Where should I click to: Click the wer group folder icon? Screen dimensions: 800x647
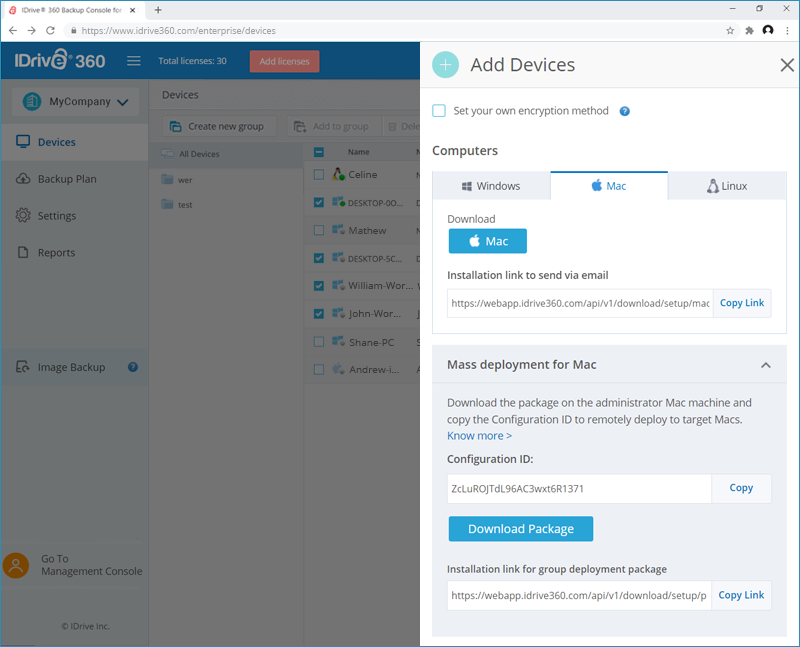(167, 179)
